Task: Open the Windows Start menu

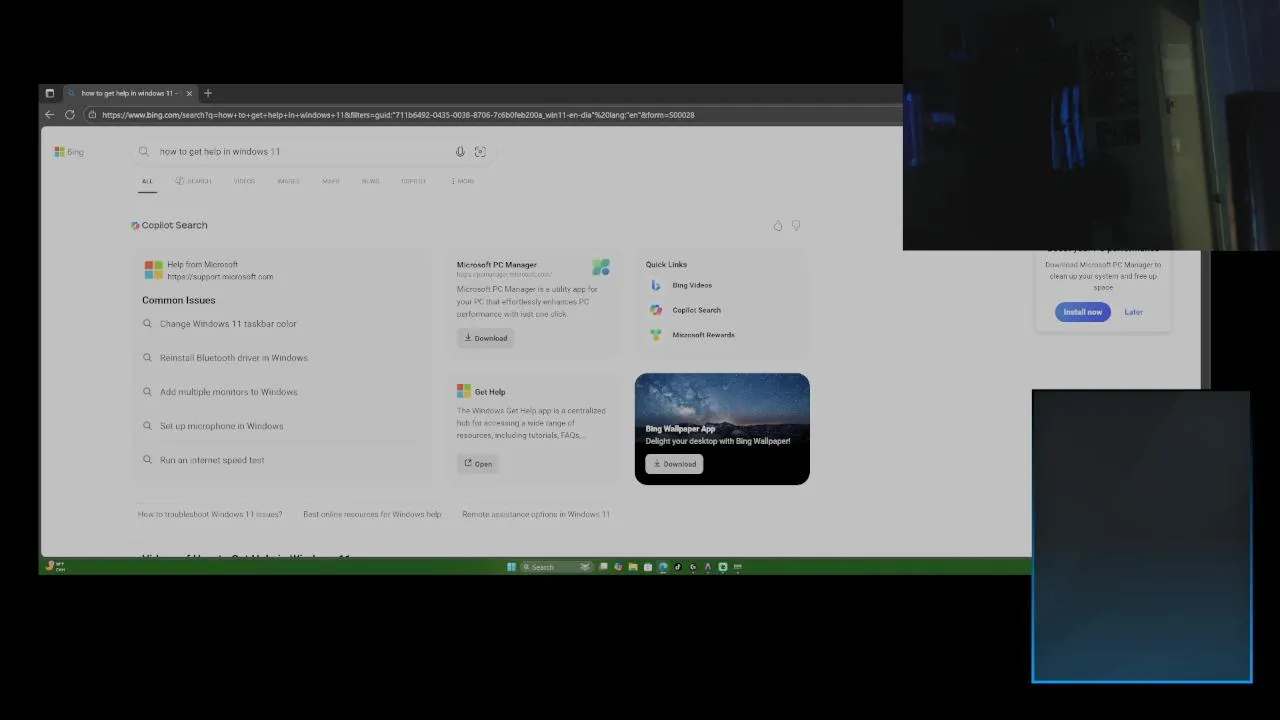Action: coord(511,567)
